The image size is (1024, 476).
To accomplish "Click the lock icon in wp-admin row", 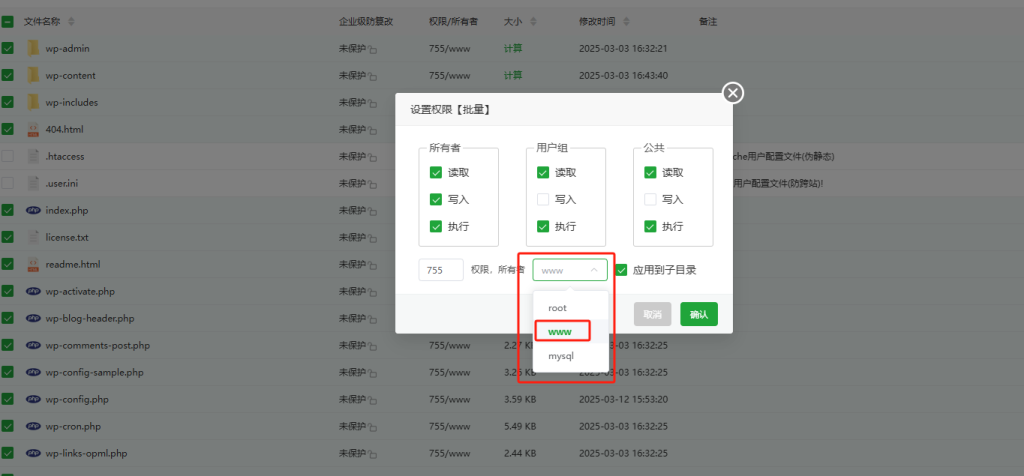I will [374, 49].
